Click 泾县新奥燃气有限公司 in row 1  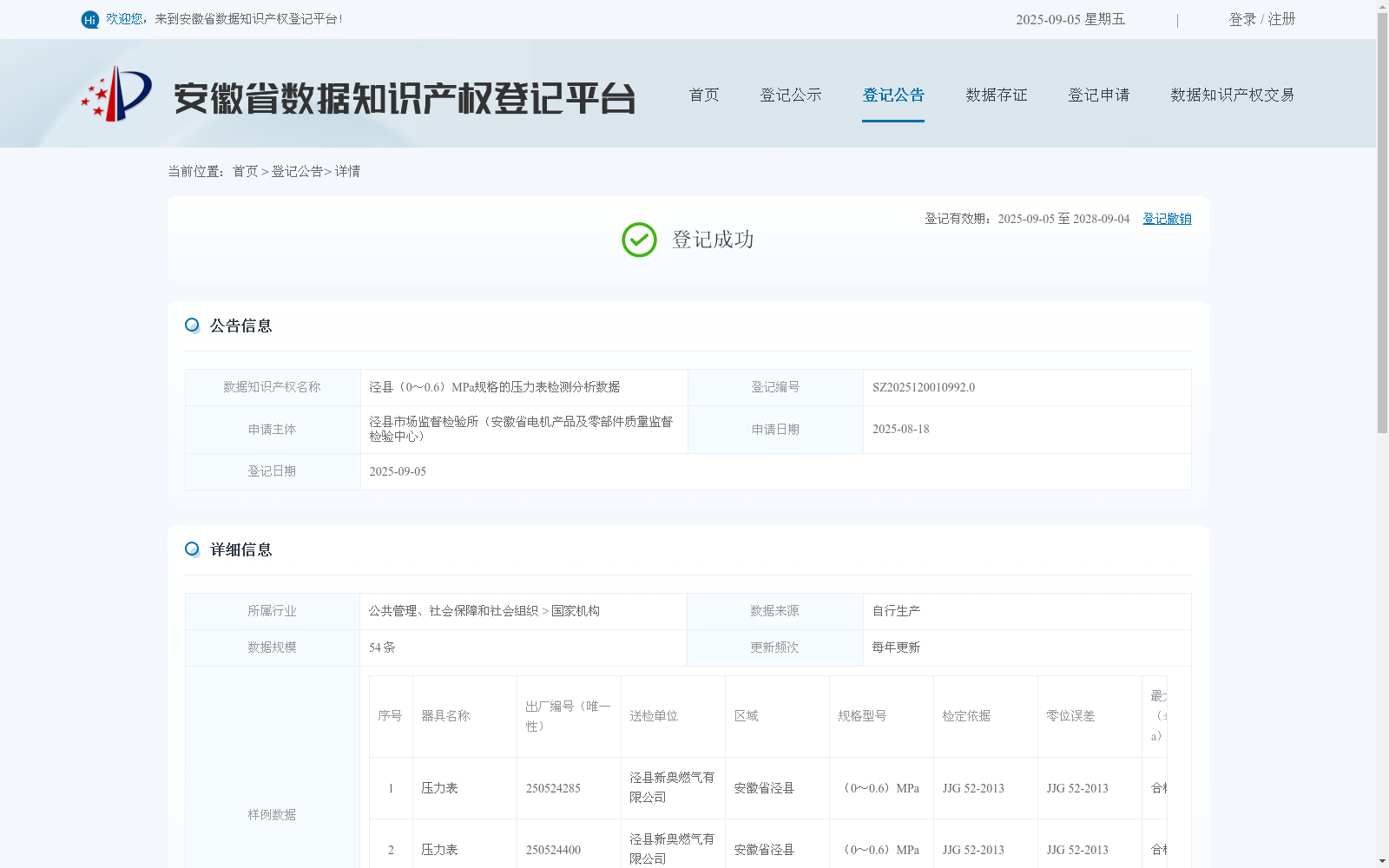coord(672,787)
